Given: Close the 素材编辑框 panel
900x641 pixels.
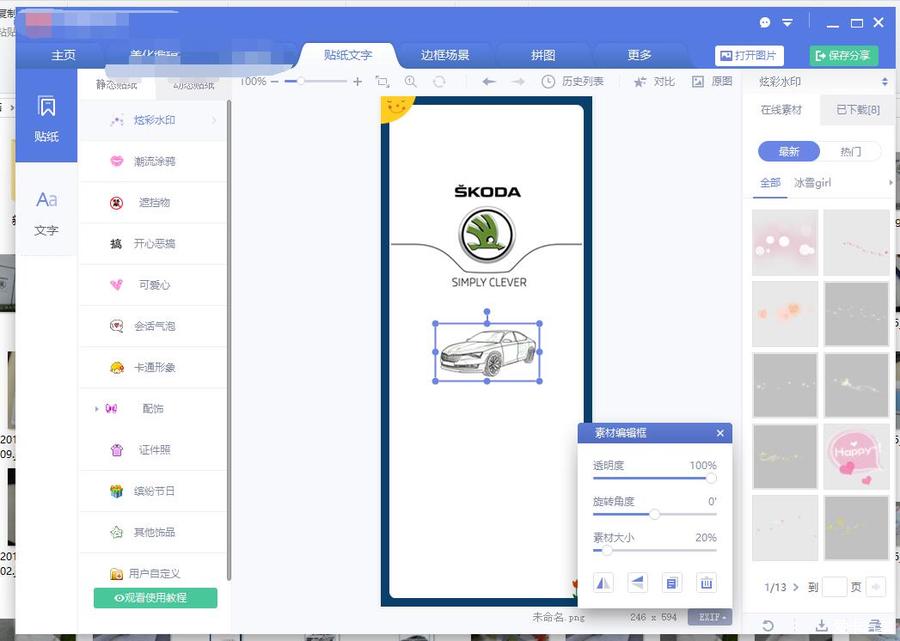Looking at the screenshot, I should click(x=720, y=433).
